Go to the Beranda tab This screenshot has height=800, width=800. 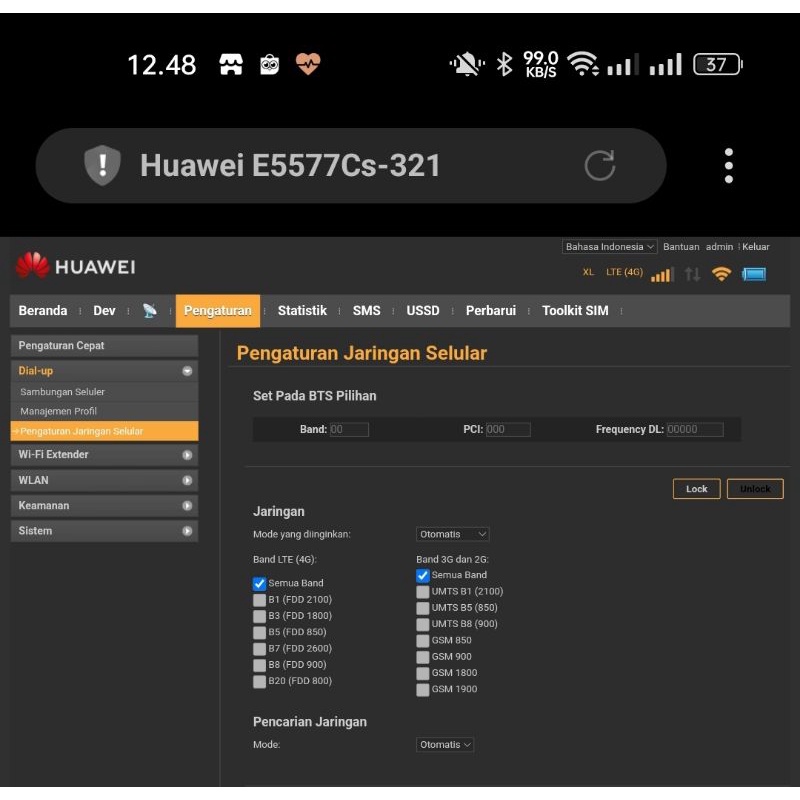point(43,310)
